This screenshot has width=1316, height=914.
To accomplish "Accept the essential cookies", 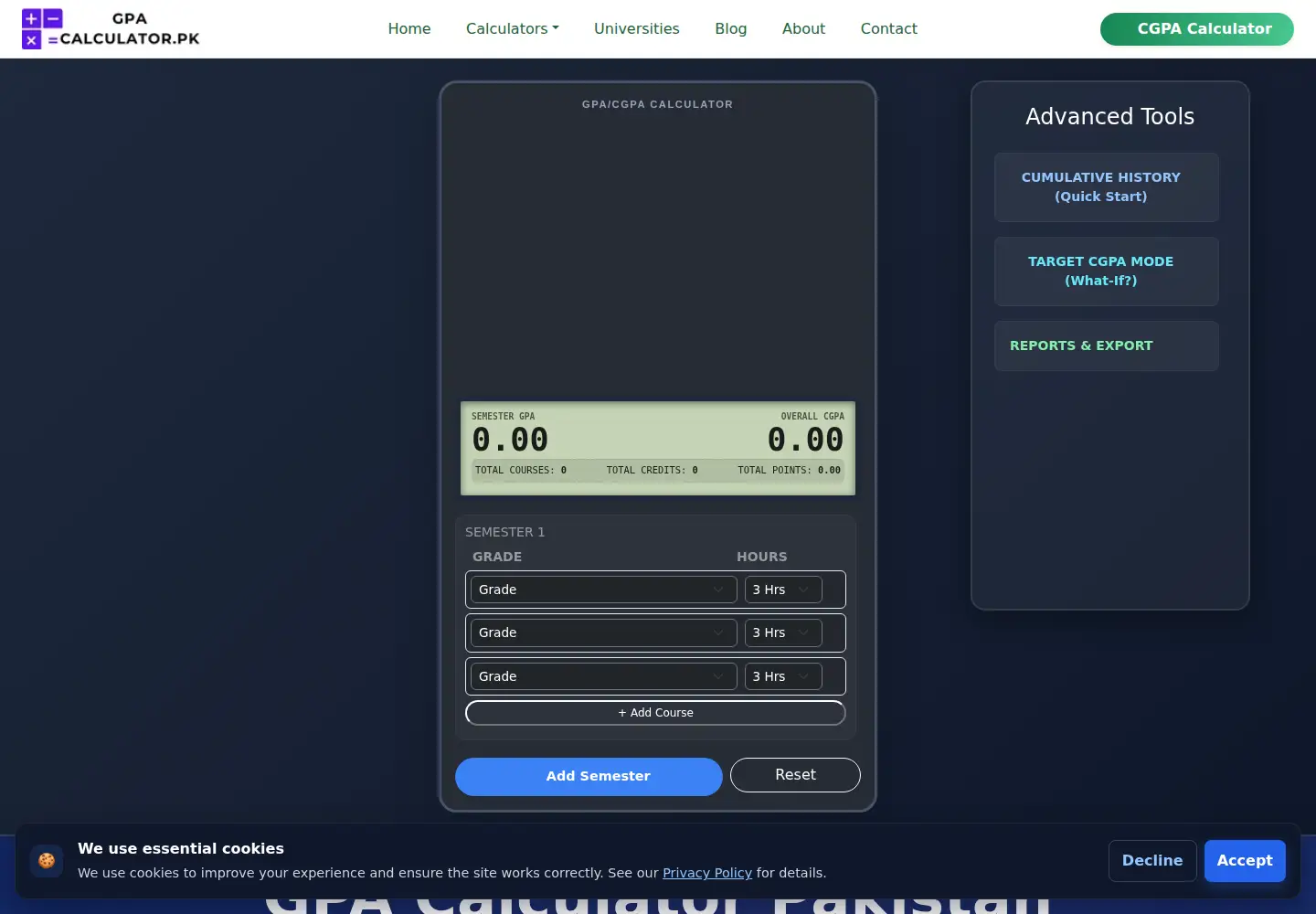I will [x=1245, y=861].
